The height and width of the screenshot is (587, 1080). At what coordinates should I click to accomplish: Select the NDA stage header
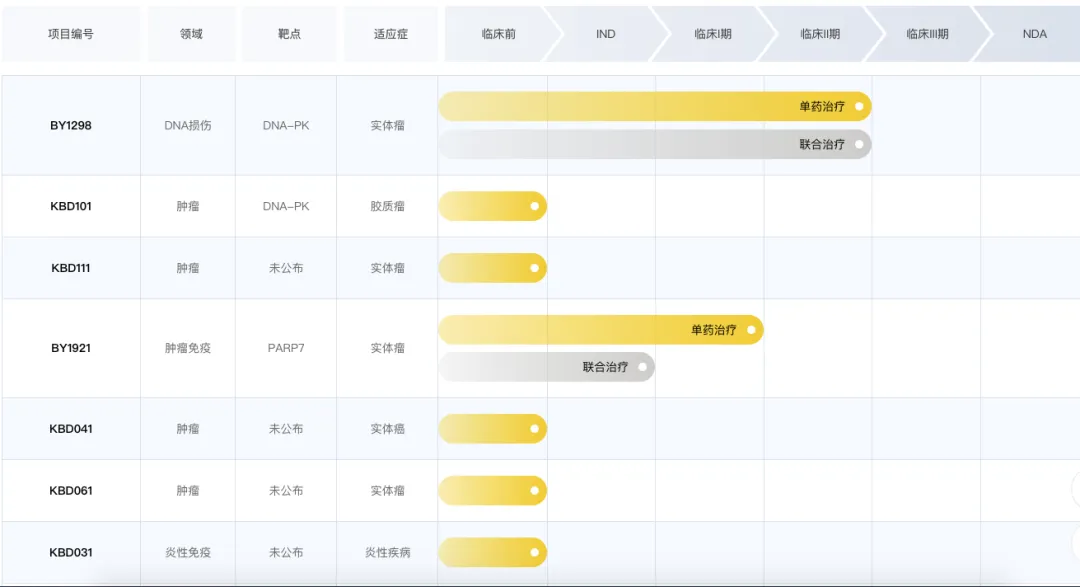click(1034, 34)
